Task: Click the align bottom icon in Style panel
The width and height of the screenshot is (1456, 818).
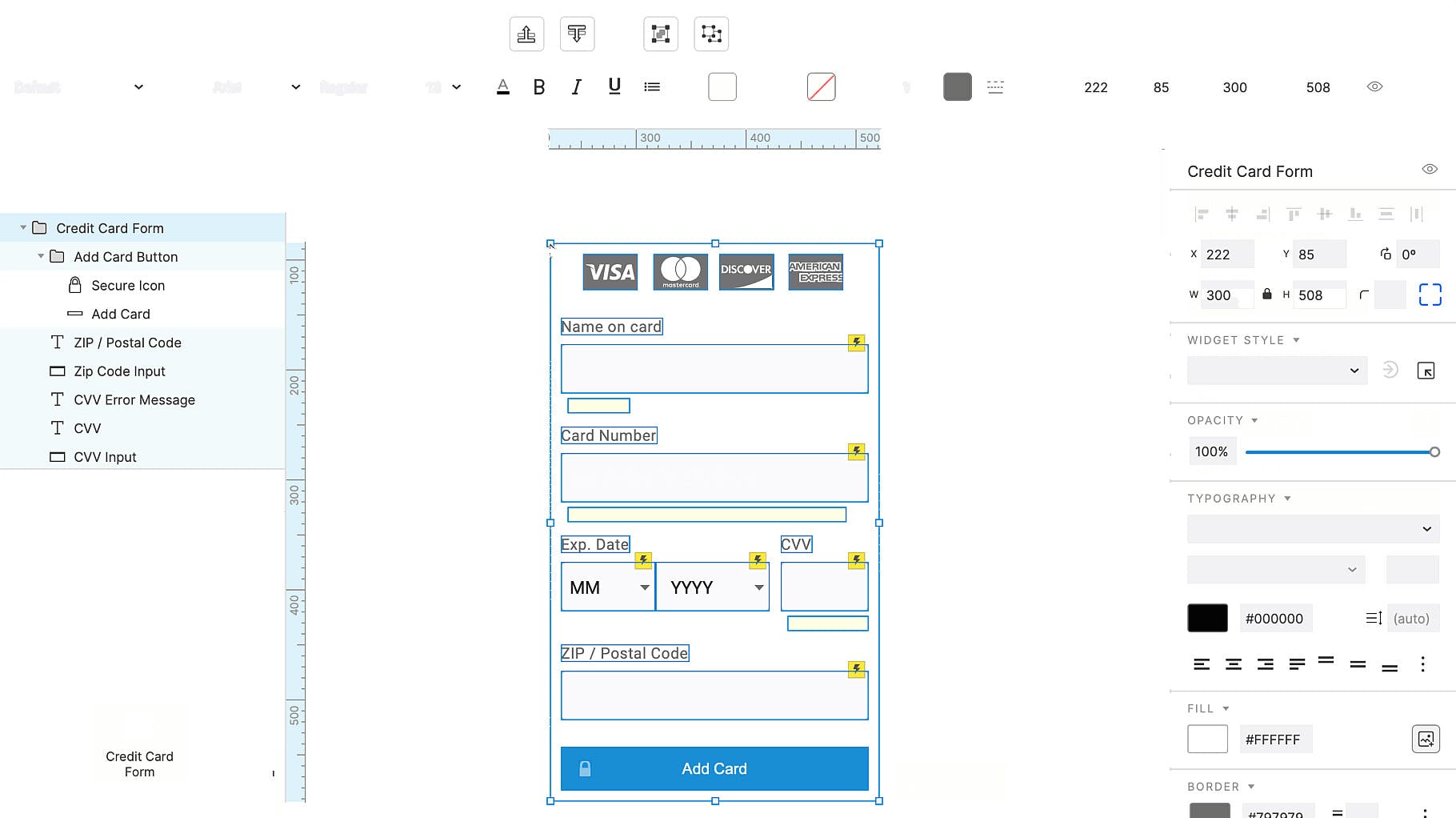Action: point(1355,214)
